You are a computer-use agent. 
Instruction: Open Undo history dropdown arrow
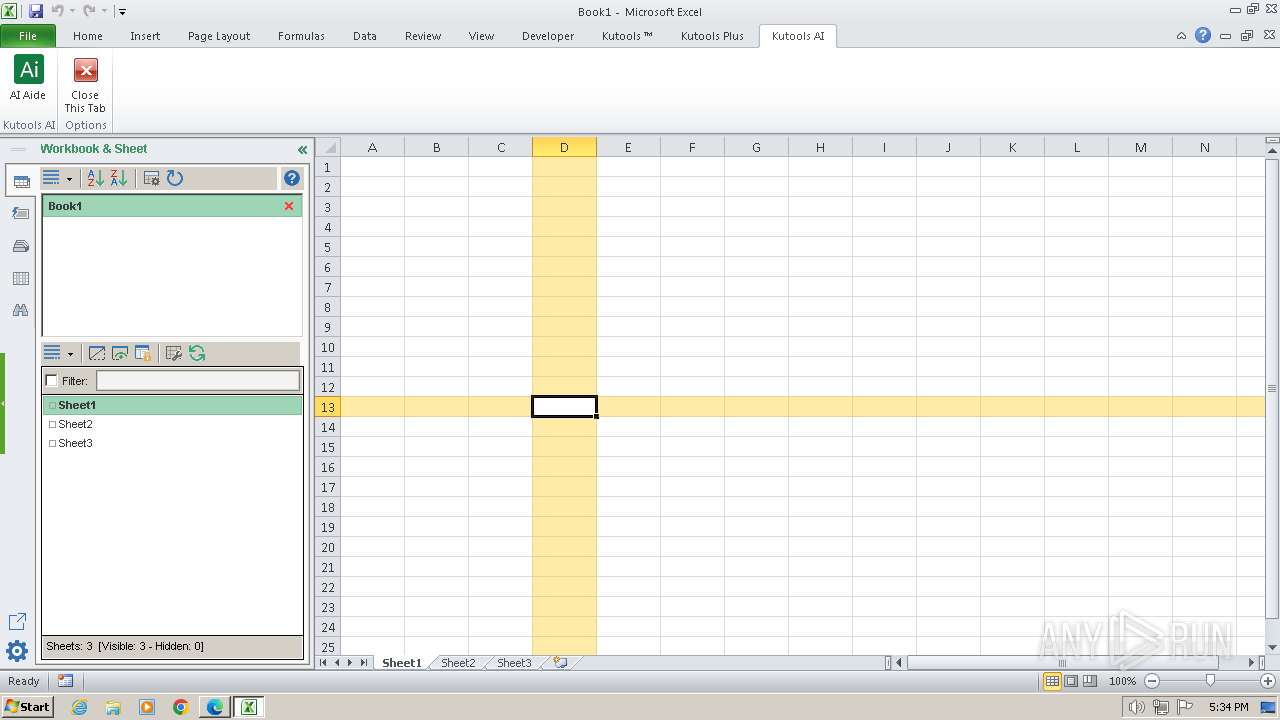point(72,12)
